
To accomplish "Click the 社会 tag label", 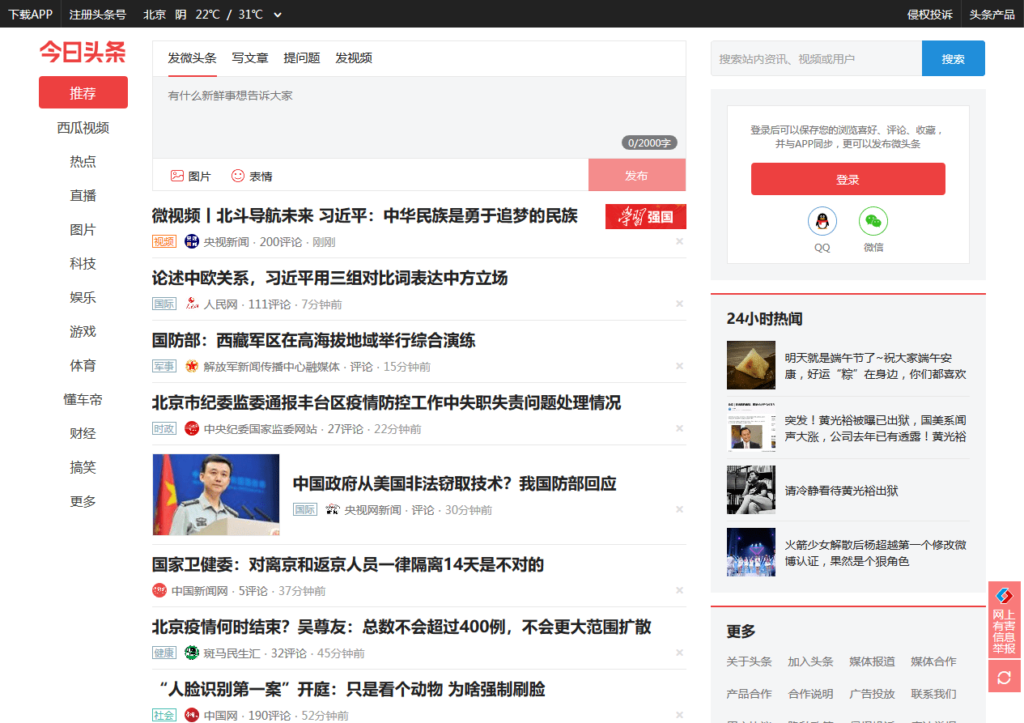I will click(x=165, y=715).
